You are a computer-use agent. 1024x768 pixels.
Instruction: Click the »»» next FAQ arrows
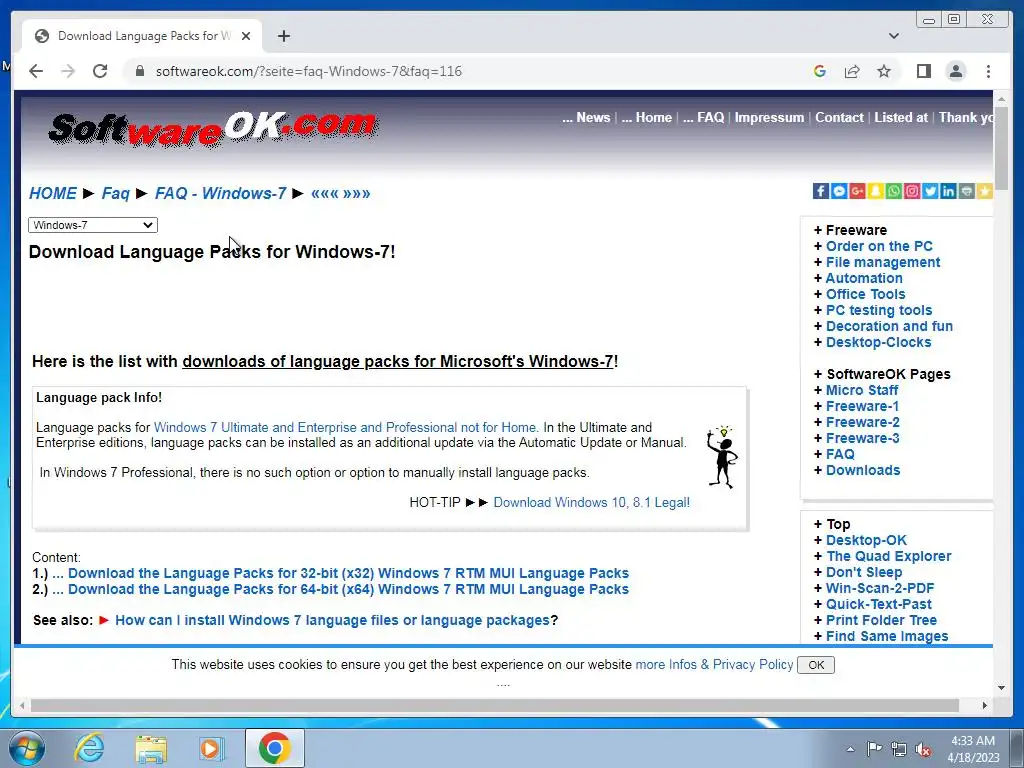click(x=357, y=193)
